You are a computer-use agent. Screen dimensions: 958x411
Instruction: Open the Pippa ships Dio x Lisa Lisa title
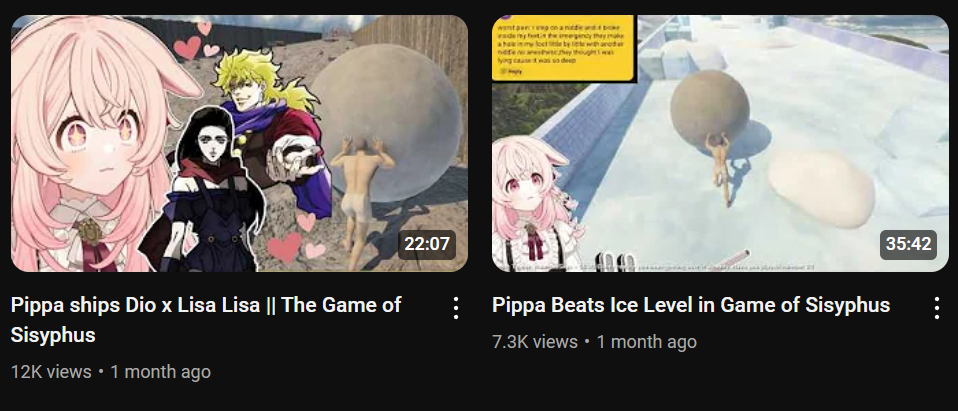point(206,319)
